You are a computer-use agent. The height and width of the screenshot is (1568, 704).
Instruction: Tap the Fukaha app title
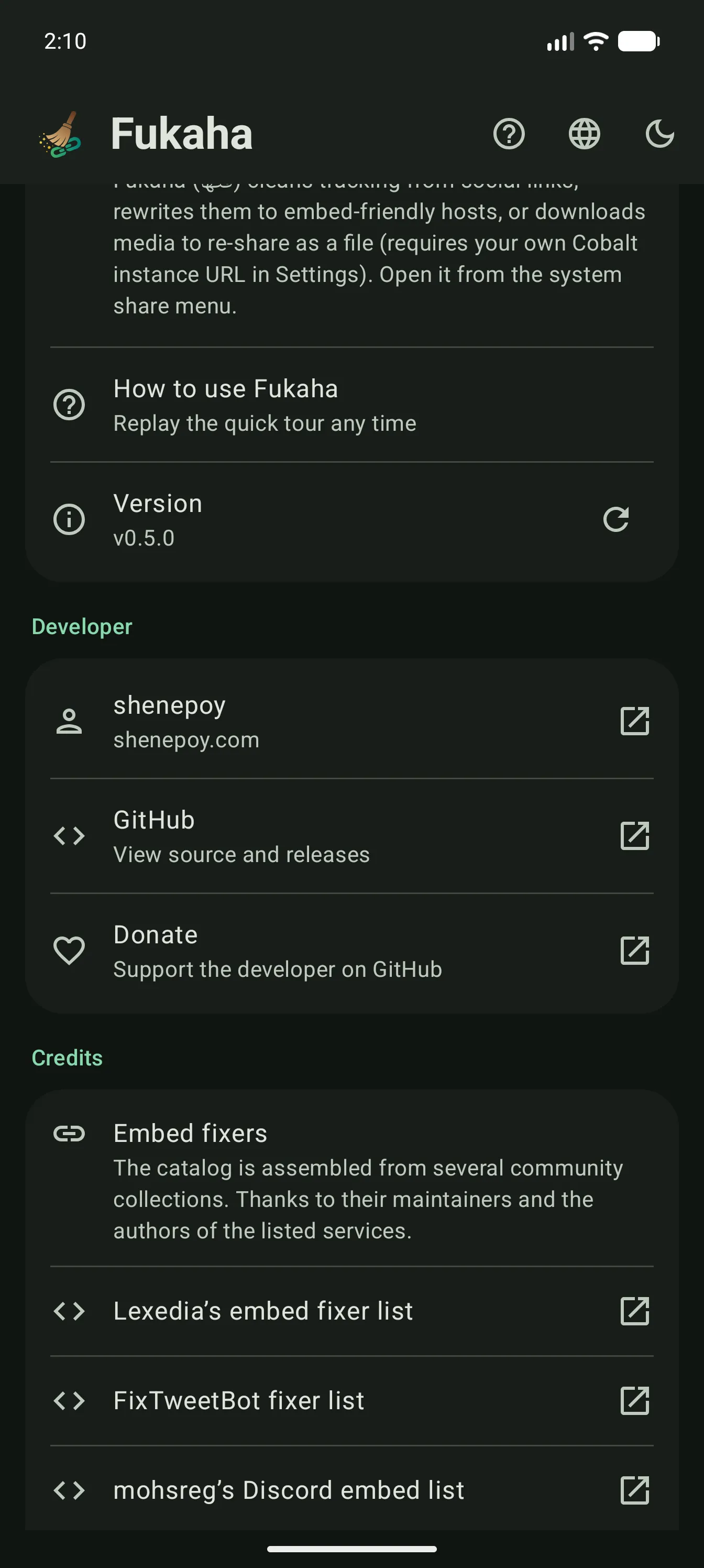181,134
